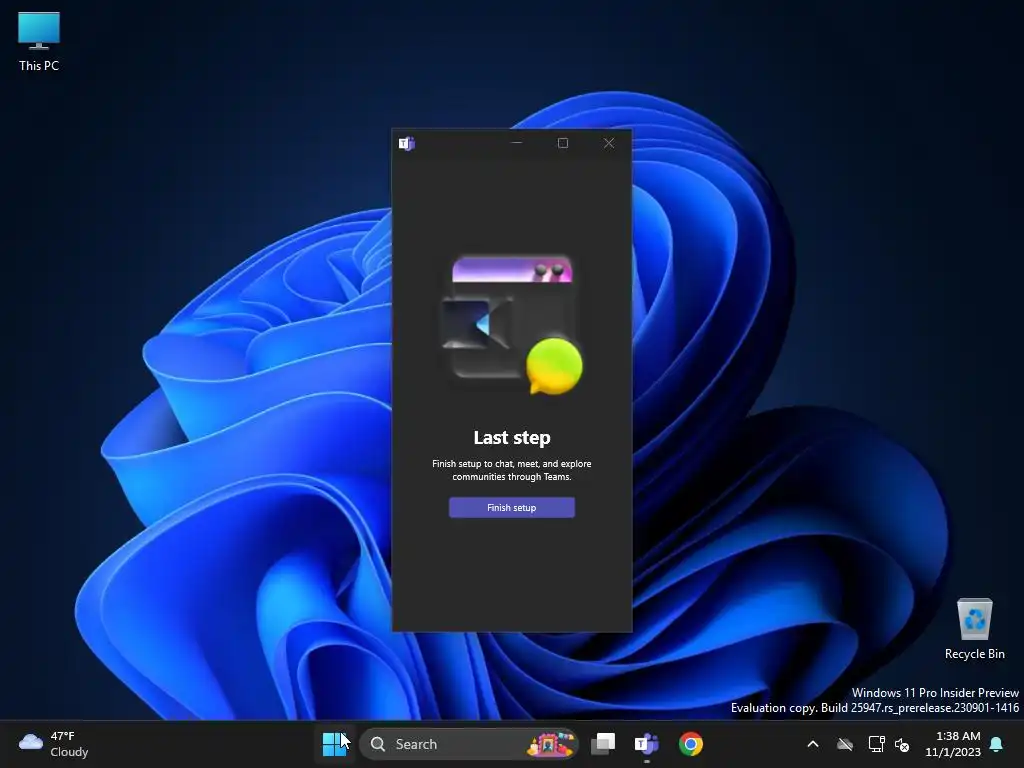The image size is (1024, 768).
Task: Click the muted volume tray icon
Action: [902, 744]
